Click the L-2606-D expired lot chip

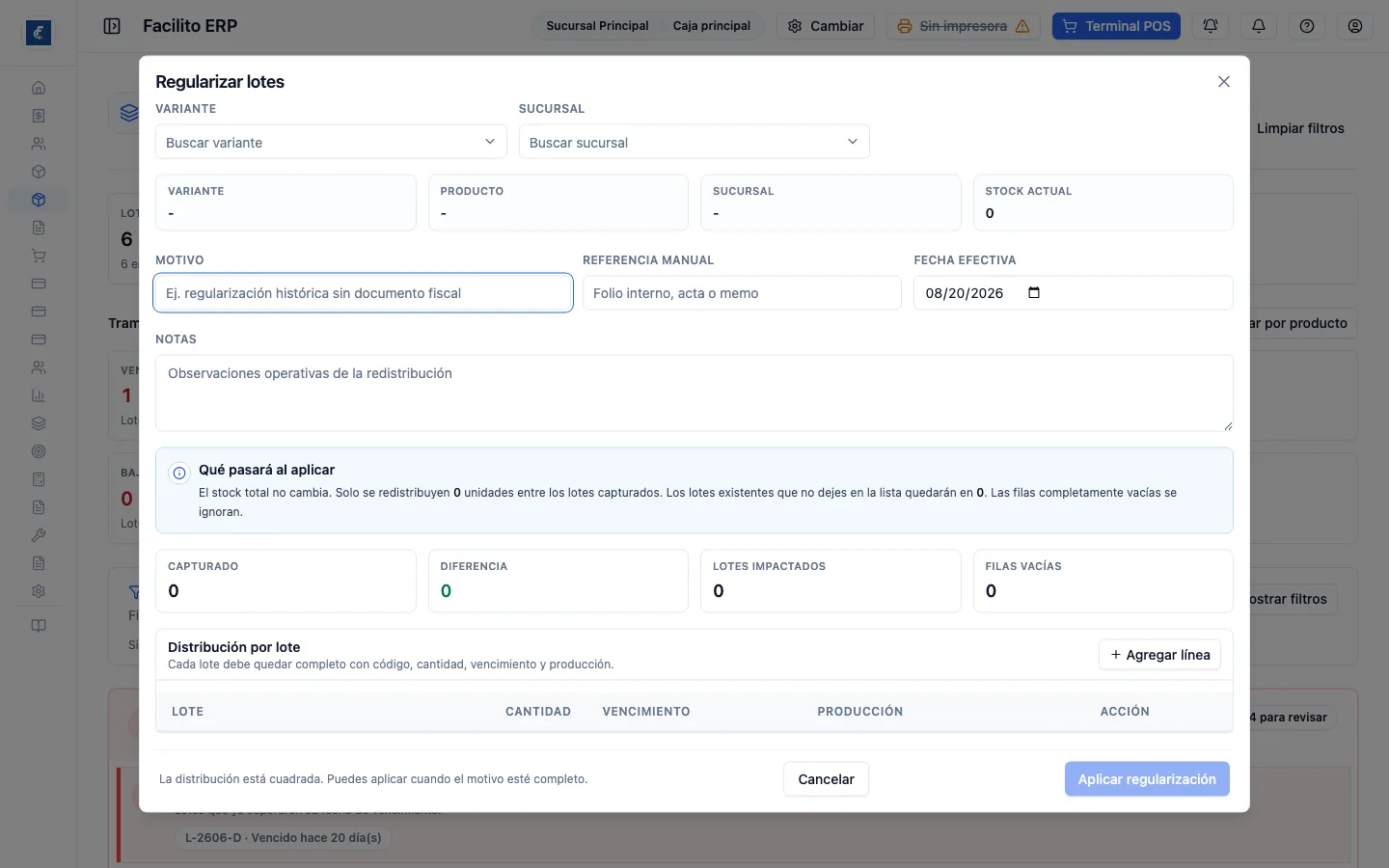(x=284, y=838)
